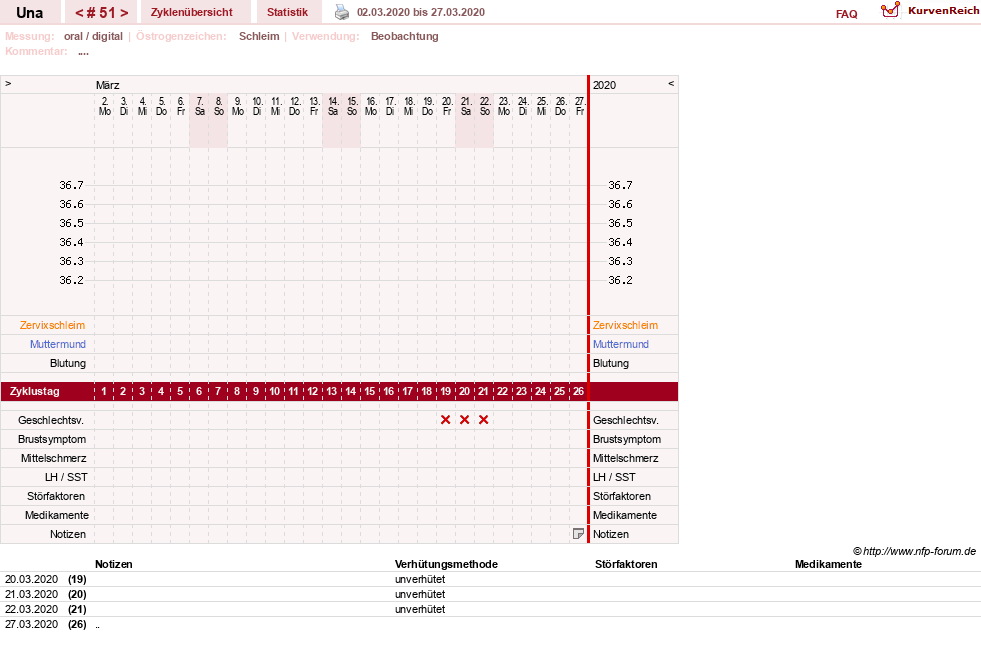This screenshot has width=981, height=663.
Task: Click the notes row dated 22.03.2020
Action: tap(490, 609)
